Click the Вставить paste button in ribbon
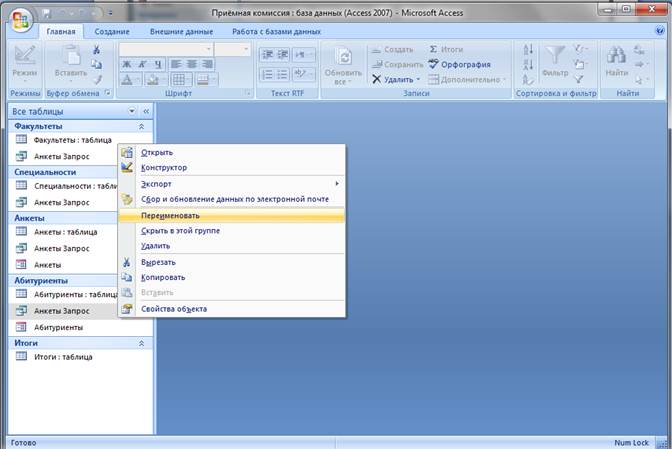 (x=71, y=64)
